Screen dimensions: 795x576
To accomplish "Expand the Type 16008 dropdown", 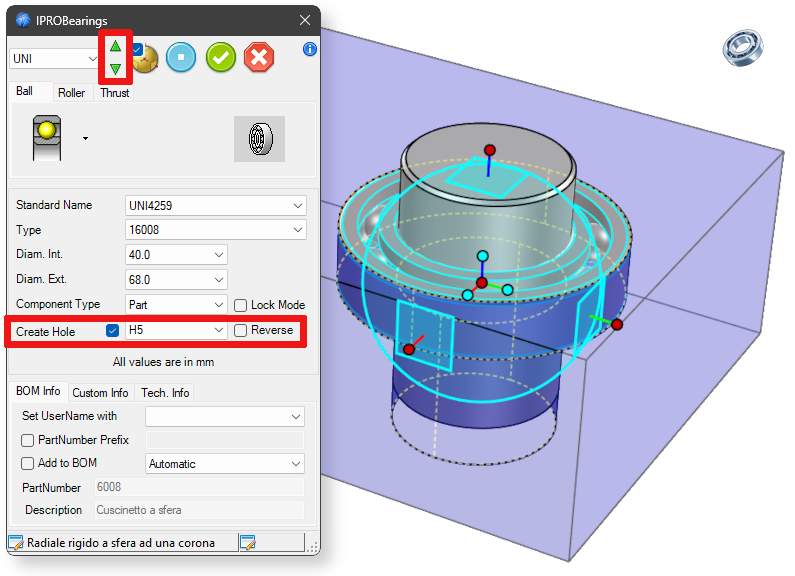I will click(x=215, y=230).
